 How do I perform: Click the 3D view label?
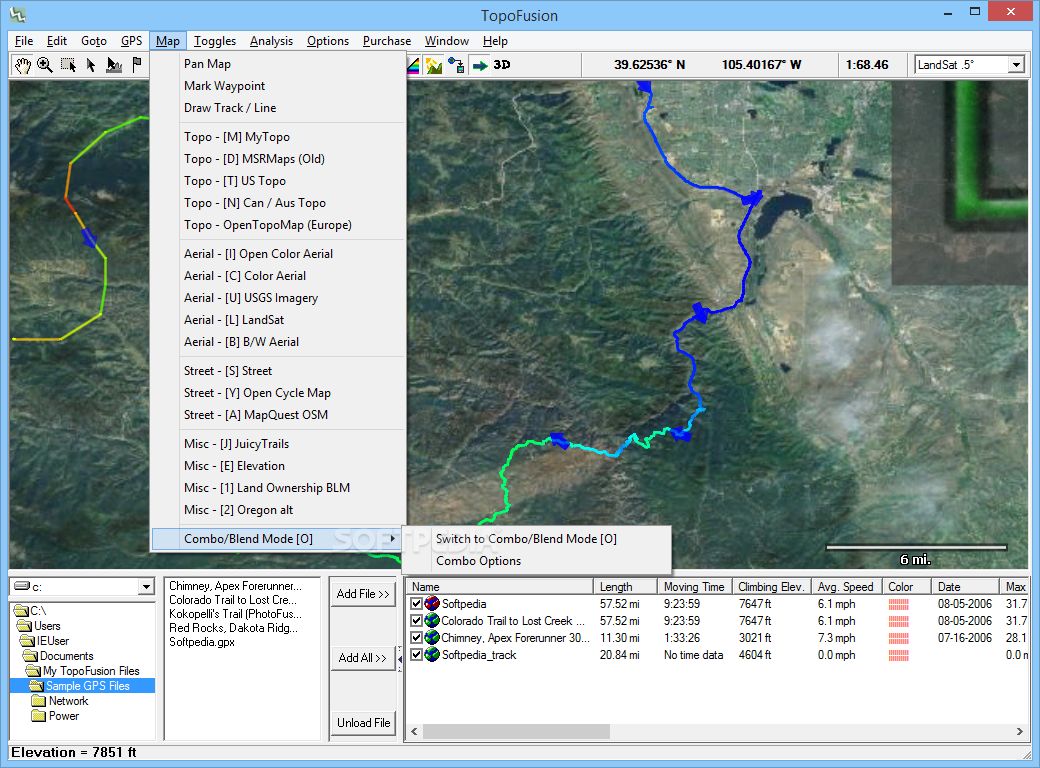pyautogui.click(x=501, y=65)
